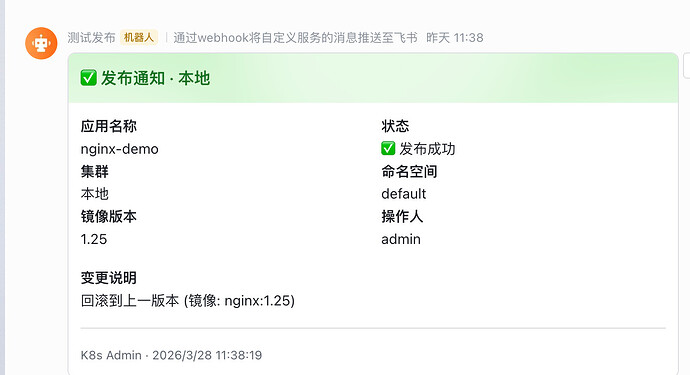
Task: Click the 镜像版本 field label
Action: [x=109, y=217]
